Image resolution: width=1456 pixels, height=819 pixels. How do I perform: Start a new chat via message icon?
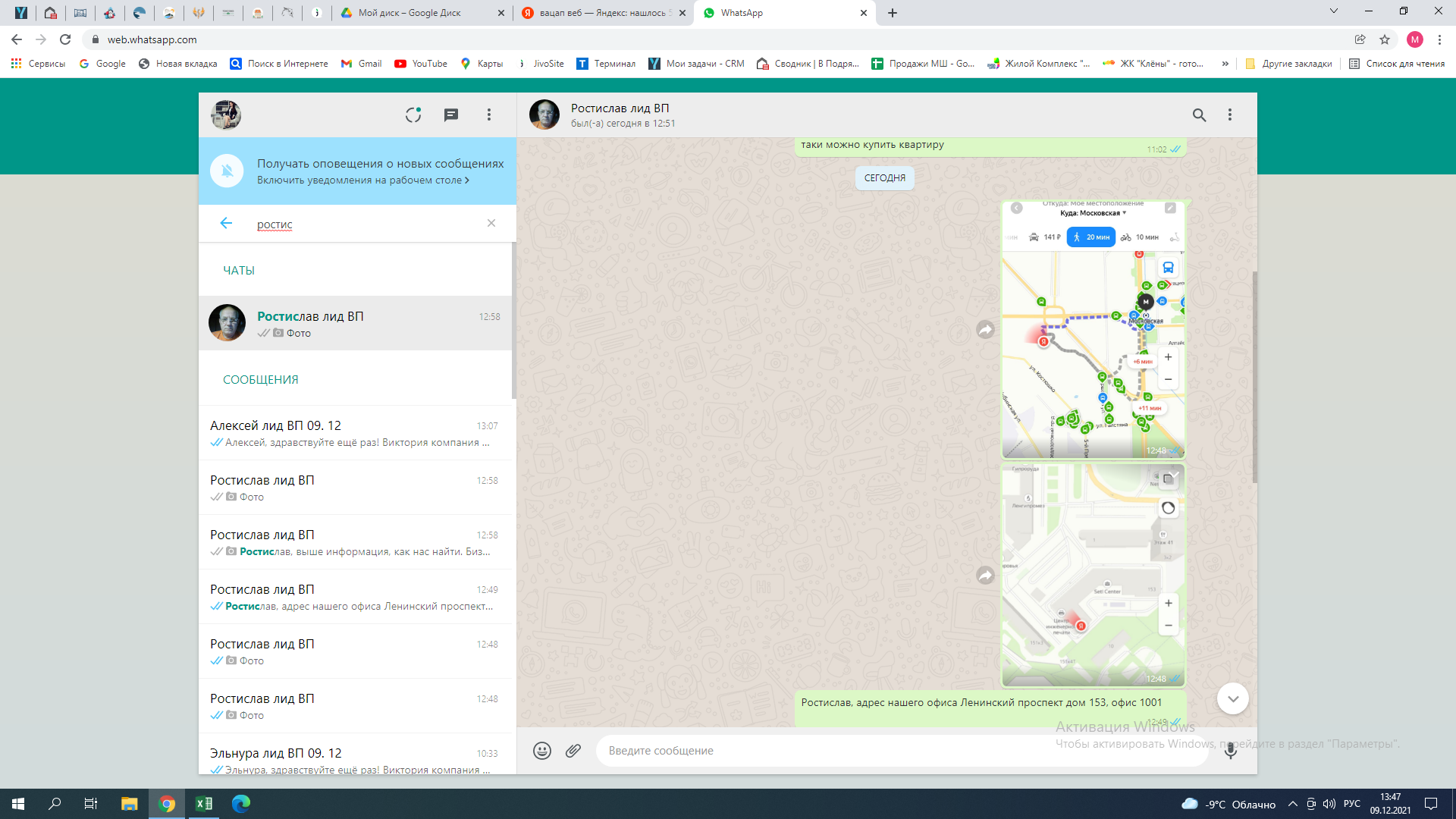[x=451, y=115]
